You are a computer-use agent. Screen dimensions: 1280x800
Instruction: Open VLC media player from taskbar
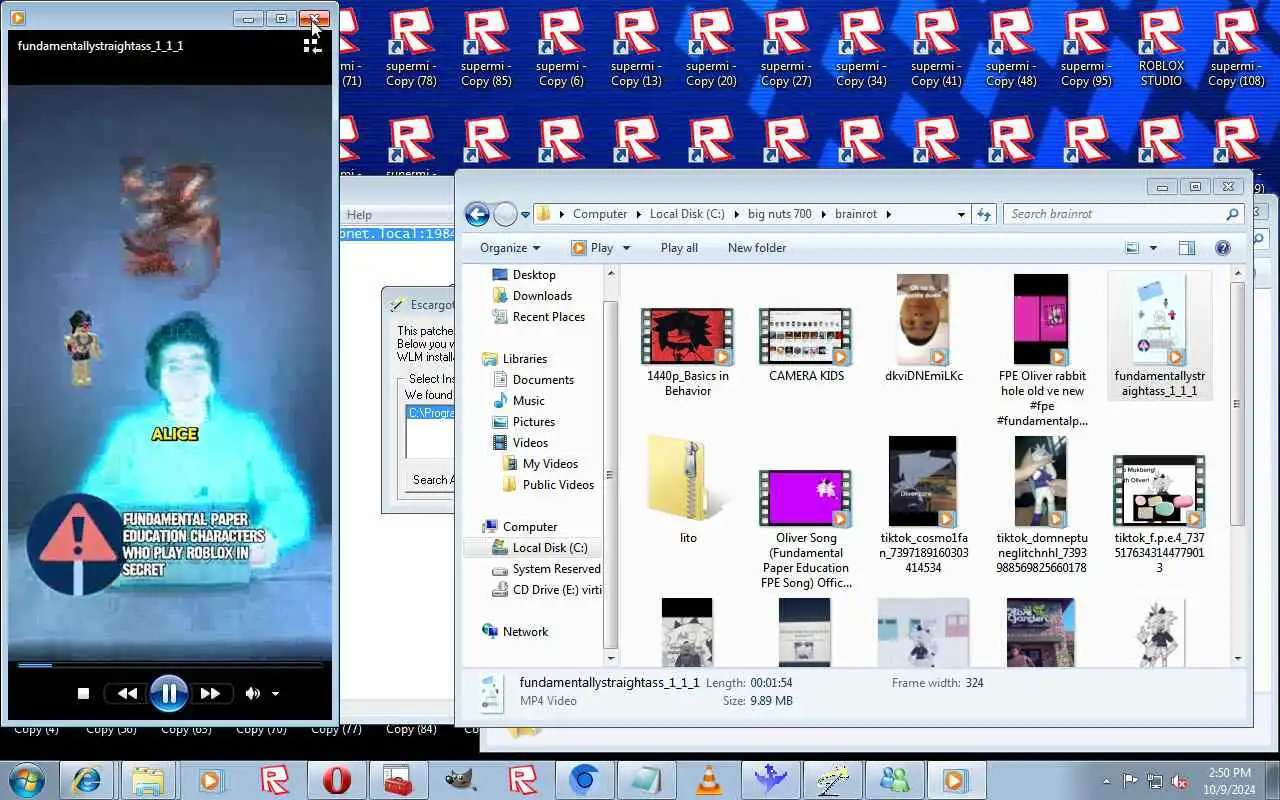[x=709, y=780]
